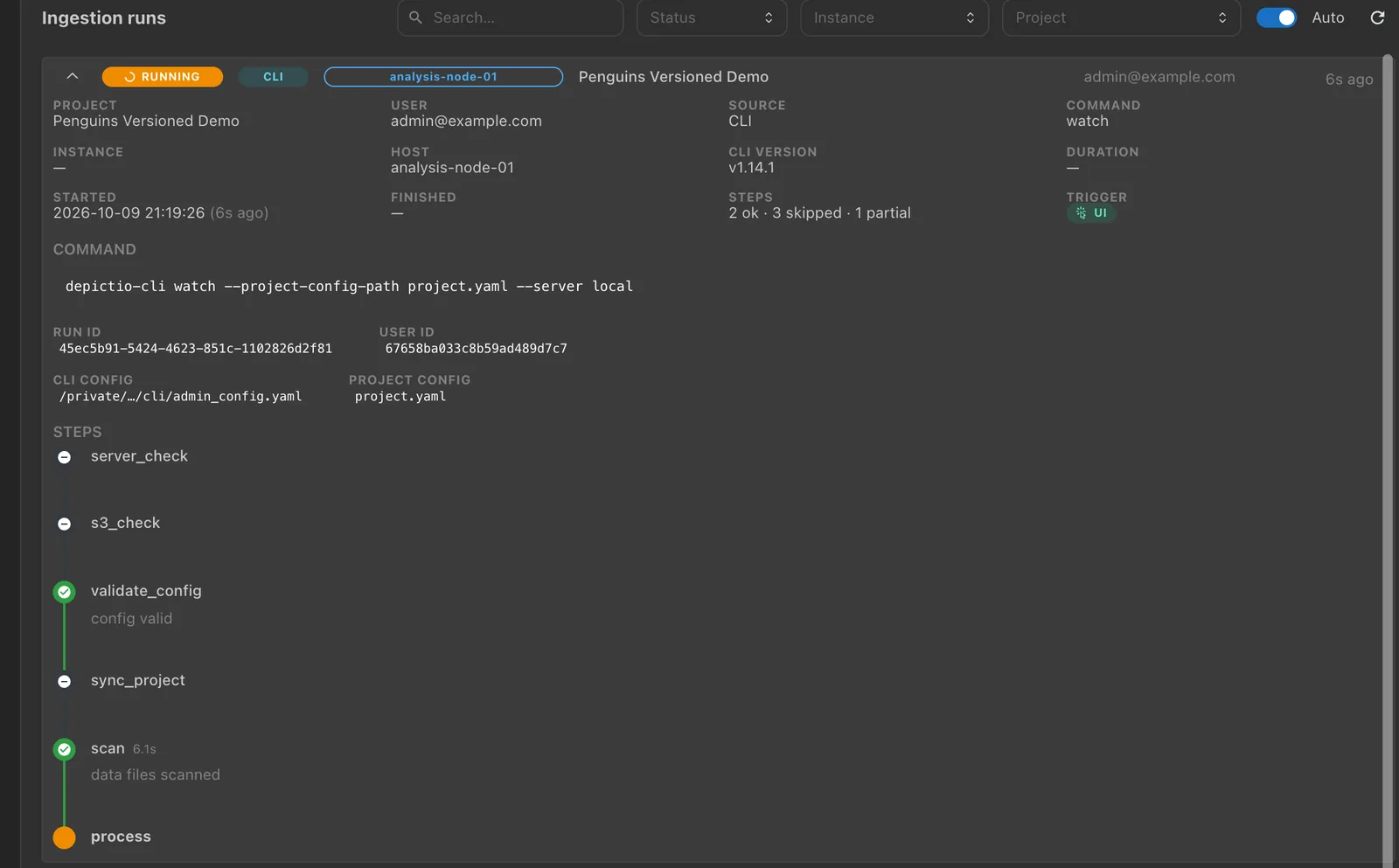This screenshot has width=1399, height=868.
Task: Click the skipped icon for sync_project step
Action: (65, 681)
